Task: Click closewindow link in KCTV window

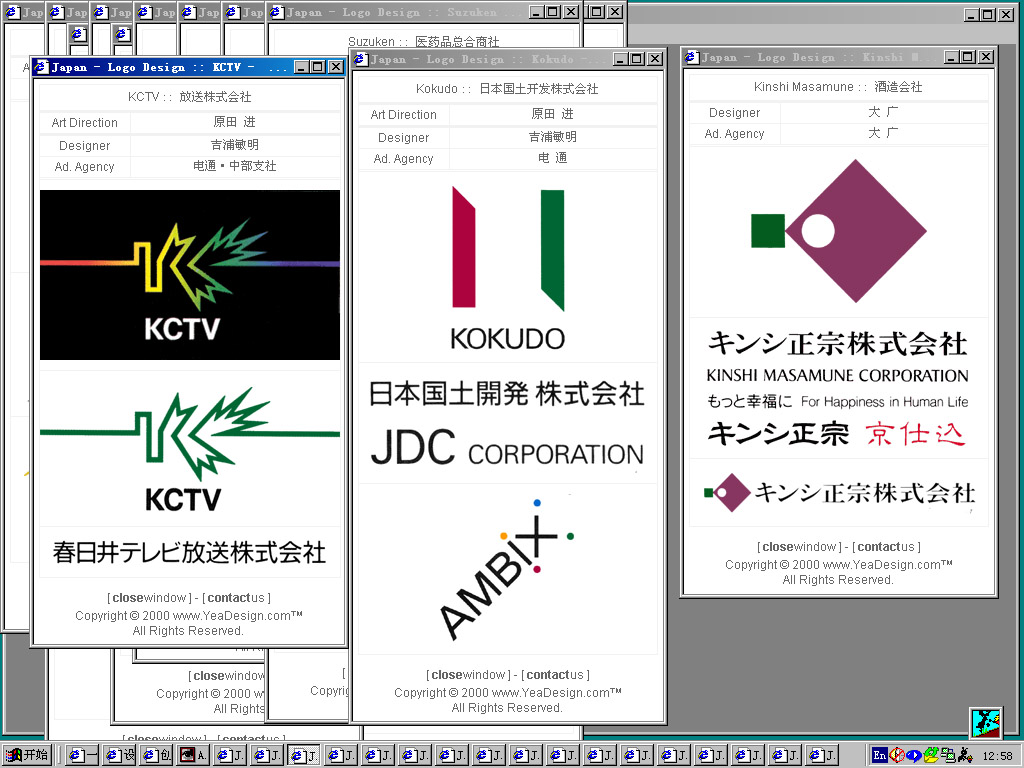Action: point(150,598)
